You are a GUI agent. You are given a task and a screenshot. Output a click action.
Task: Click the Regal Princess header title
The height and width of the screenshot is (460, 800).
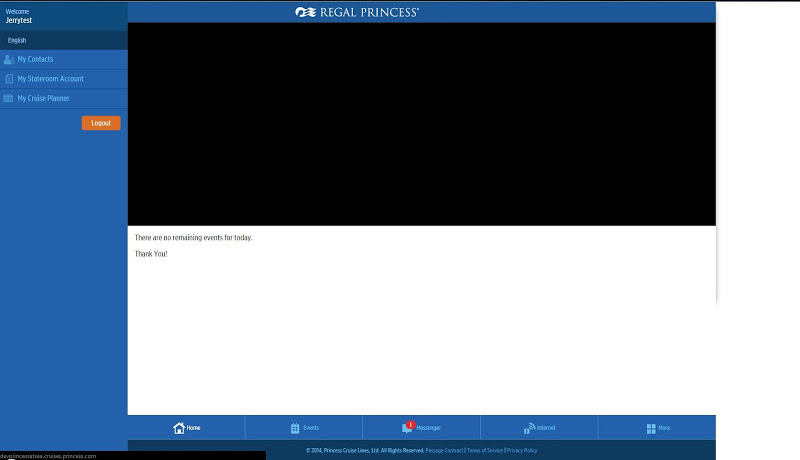369,12
